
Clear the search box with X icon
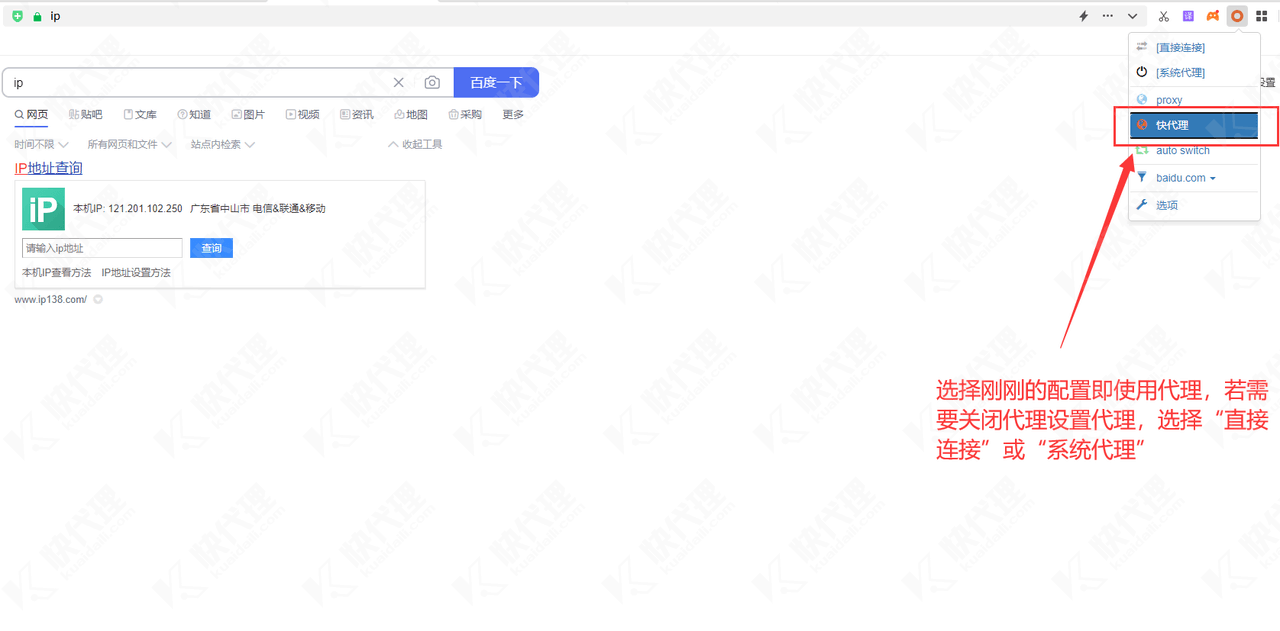[398, 83]
